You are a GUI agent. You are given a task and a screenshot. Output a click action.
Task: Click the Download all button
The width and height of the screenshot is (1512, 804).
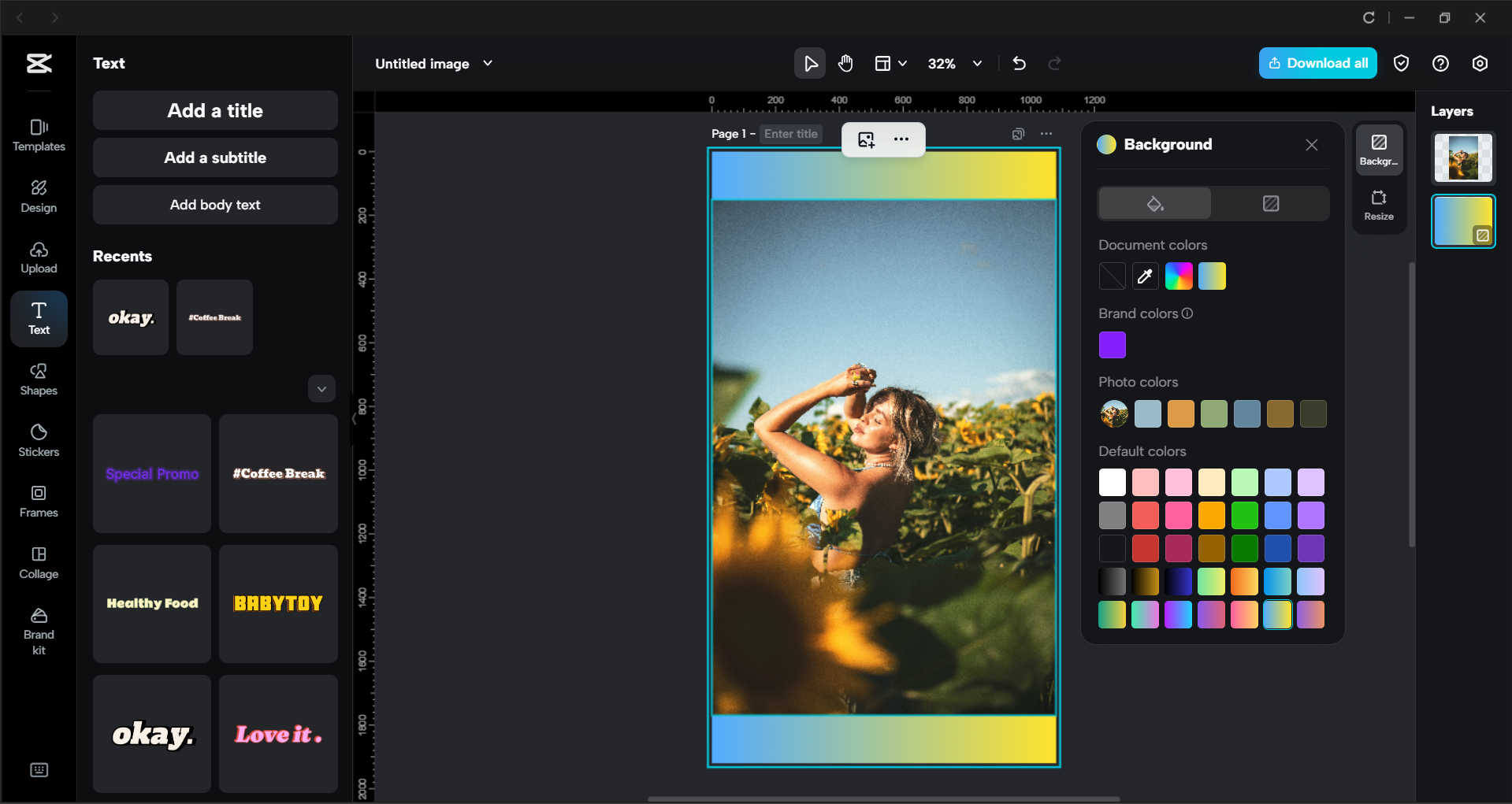tap(1317, 63)
